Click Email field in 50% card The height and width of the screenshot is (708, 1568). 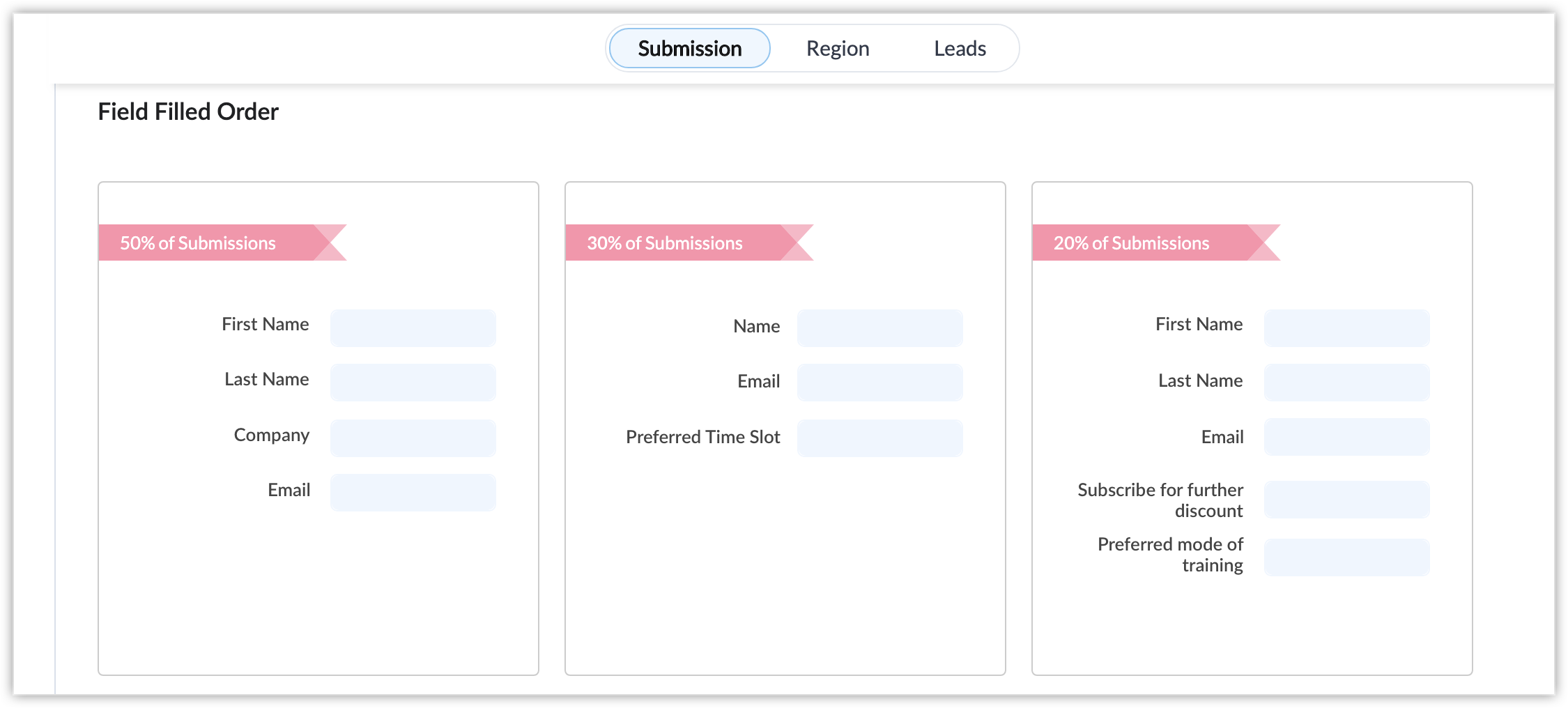pos(413,493)
